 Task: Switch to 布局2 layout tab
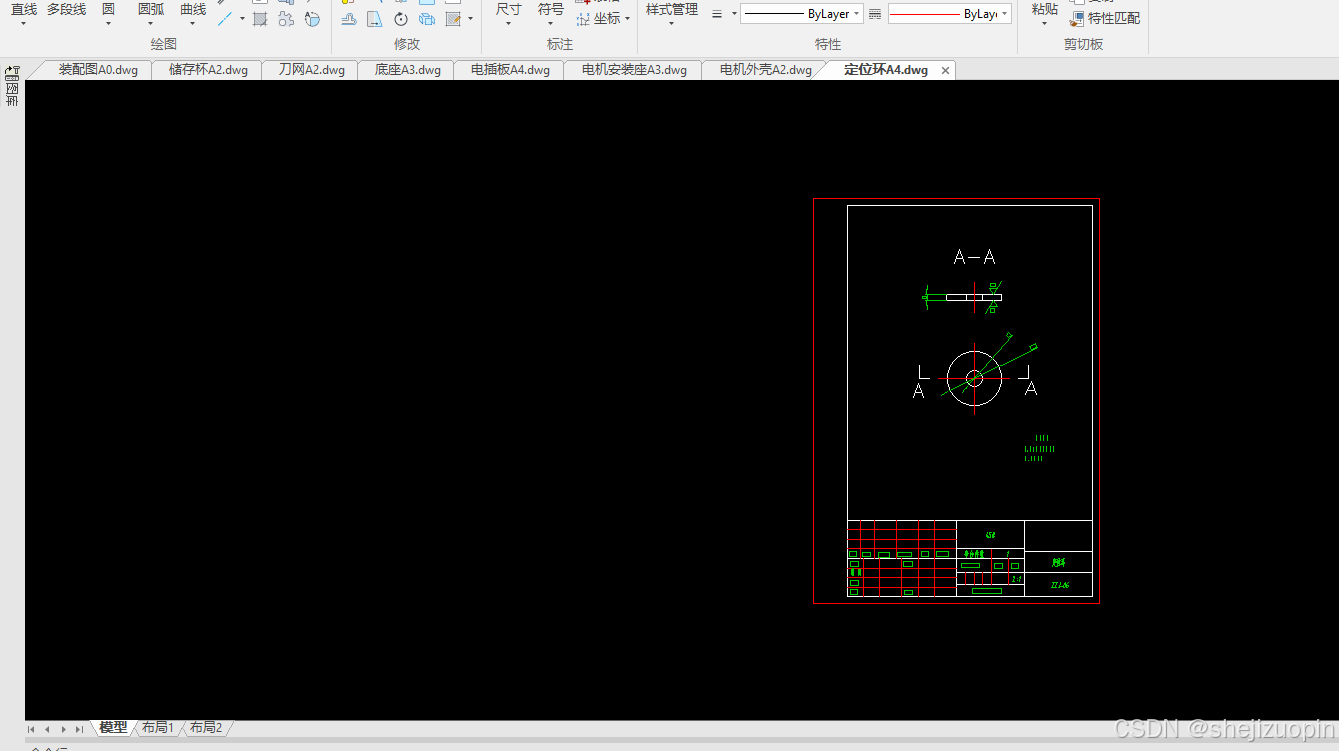click(206, 728)
